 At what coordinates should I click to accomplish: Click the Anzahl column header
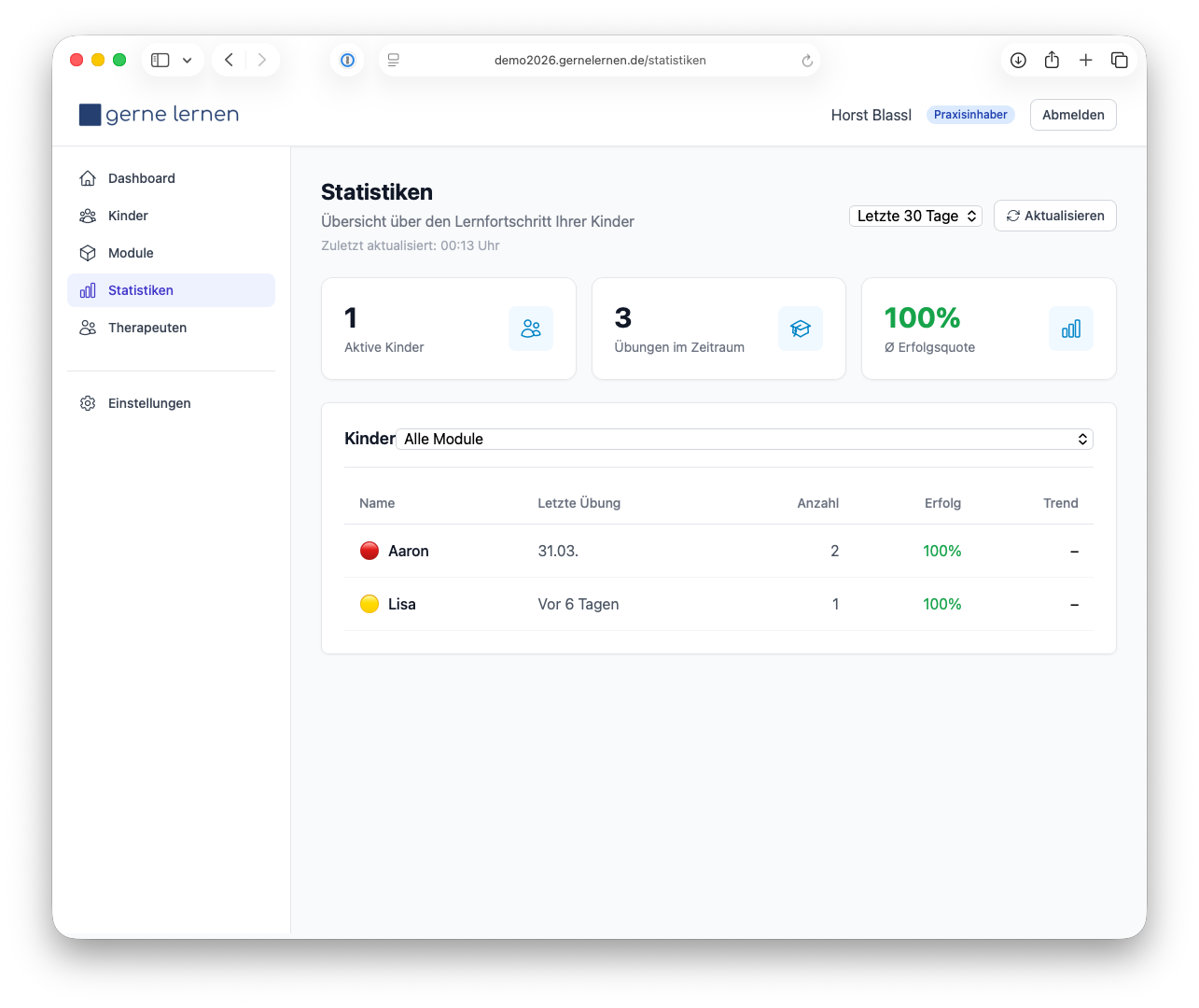coord(818,503)
